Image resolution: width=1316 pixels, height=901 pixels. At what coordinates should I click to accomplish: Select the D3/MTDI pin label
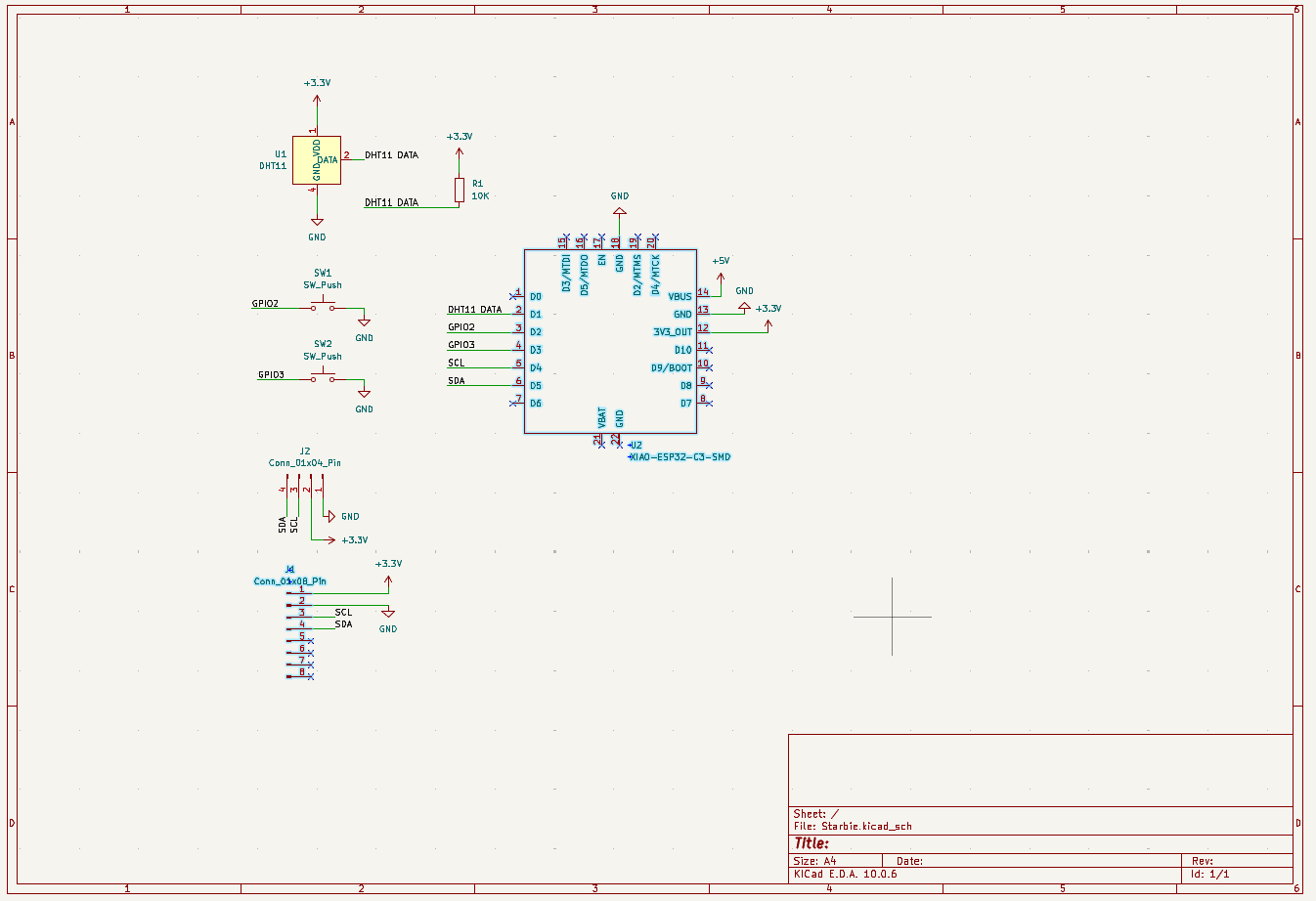tap(566, 274)
